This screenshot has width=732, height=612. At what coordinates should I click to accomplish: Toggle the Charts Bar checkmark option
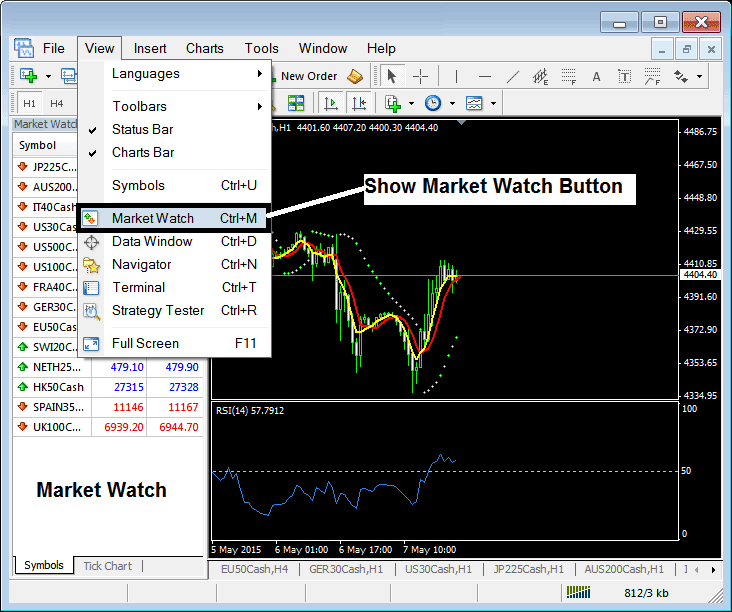(x=143, y=152)
